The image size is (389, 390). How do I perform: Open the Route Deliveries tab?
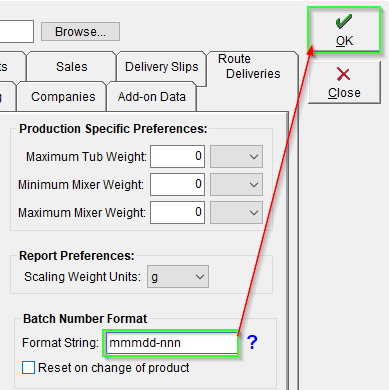pyautogui.click(x=252, y=66)
